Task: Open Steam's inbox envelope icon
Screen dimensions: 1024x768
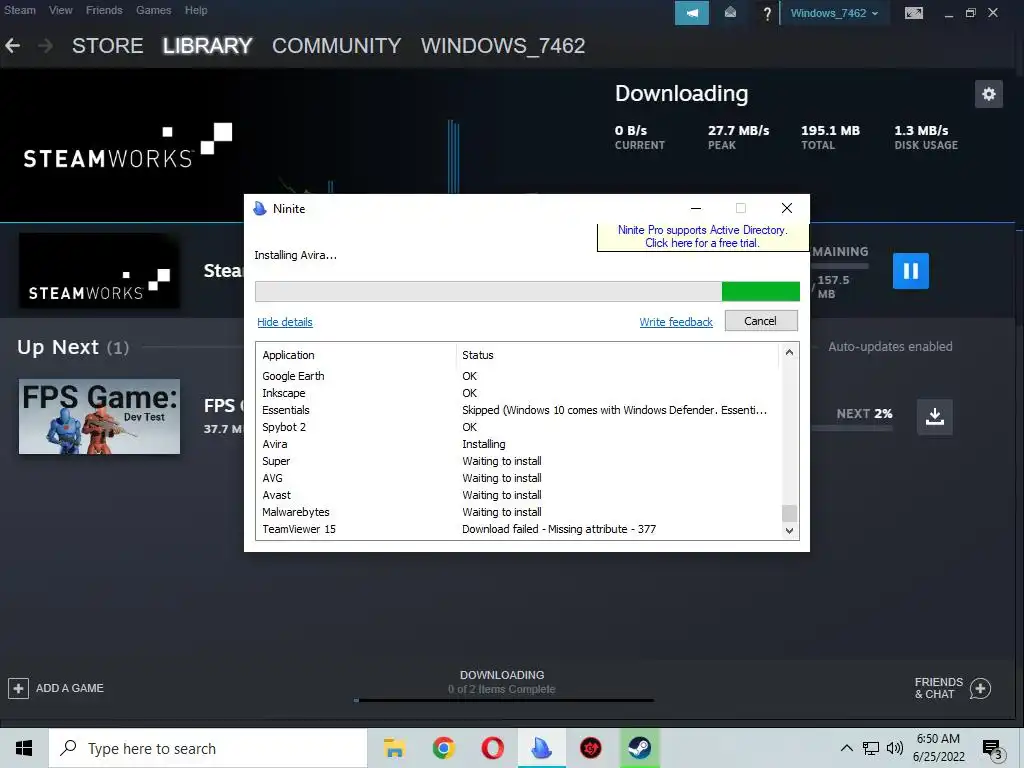Action: 730,13
